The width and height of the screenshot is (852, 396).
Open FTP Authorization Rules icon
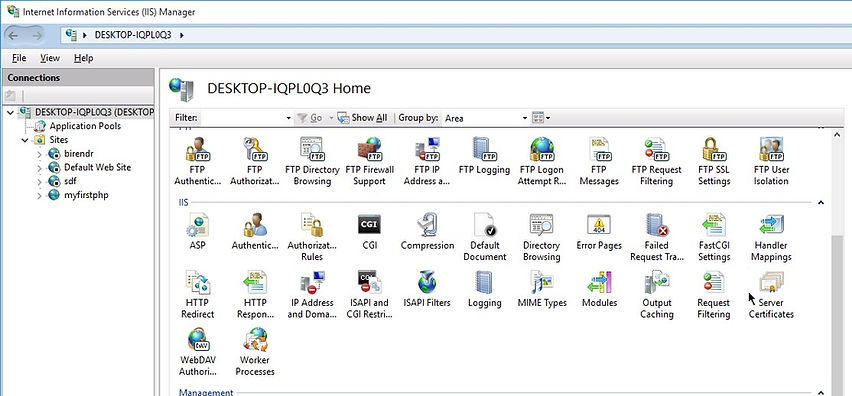click(x=254, y=161)
